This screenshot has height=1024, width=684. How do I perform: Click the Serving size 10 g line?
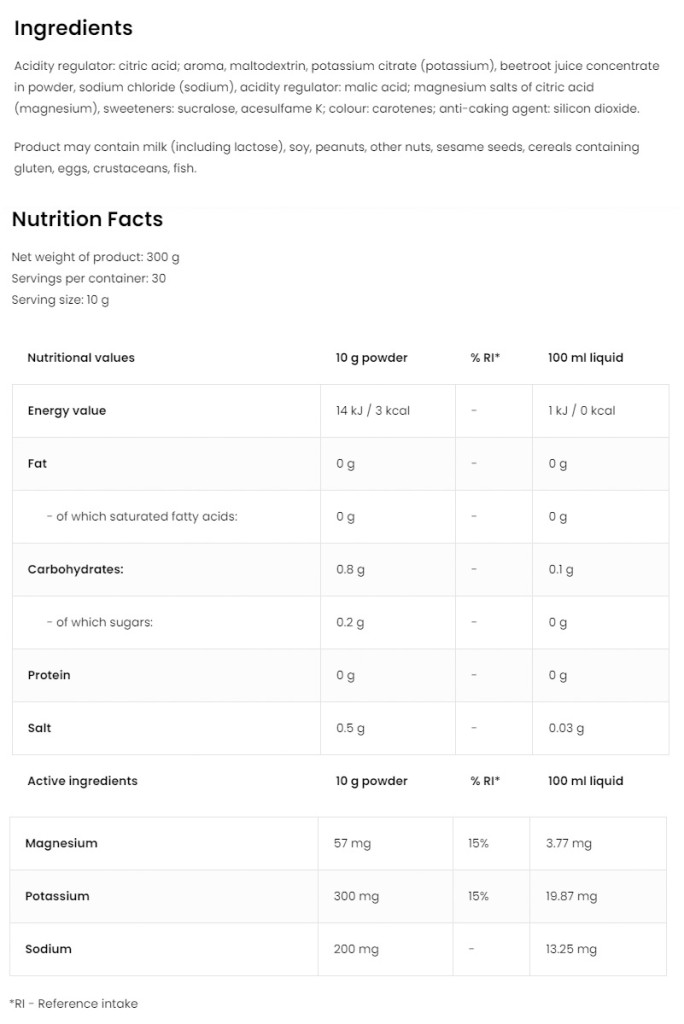pos(60,299)
